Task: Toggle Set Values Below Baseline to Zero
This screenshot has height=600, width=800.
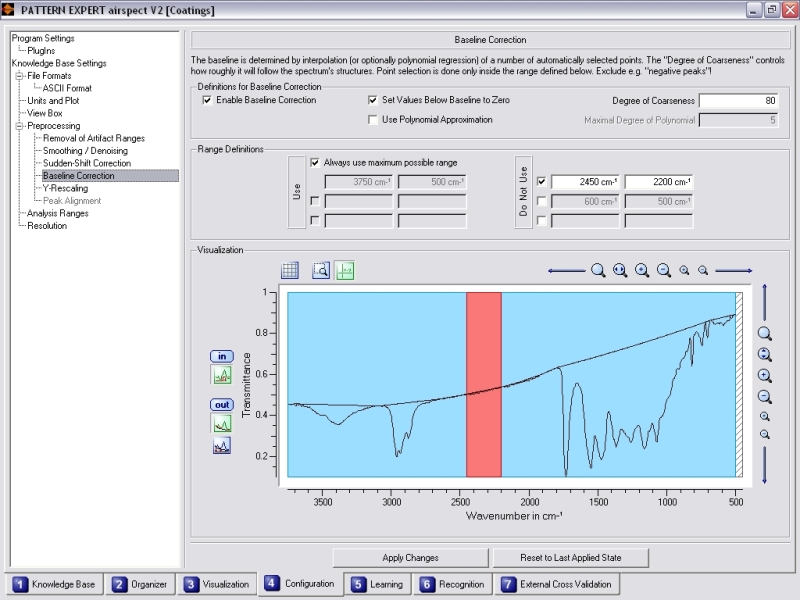Action: (374, 101)
